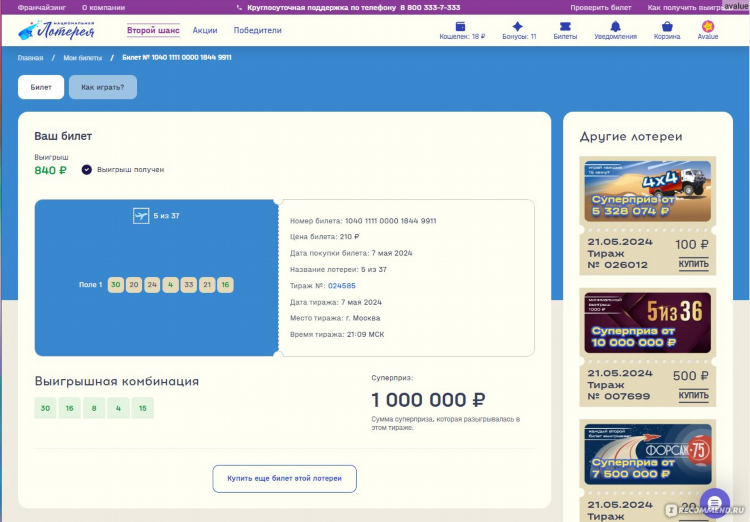The height and width of the screenshot is (522, 750).
Task: Click Место тиража: г. Москва text
Action: 335,318
